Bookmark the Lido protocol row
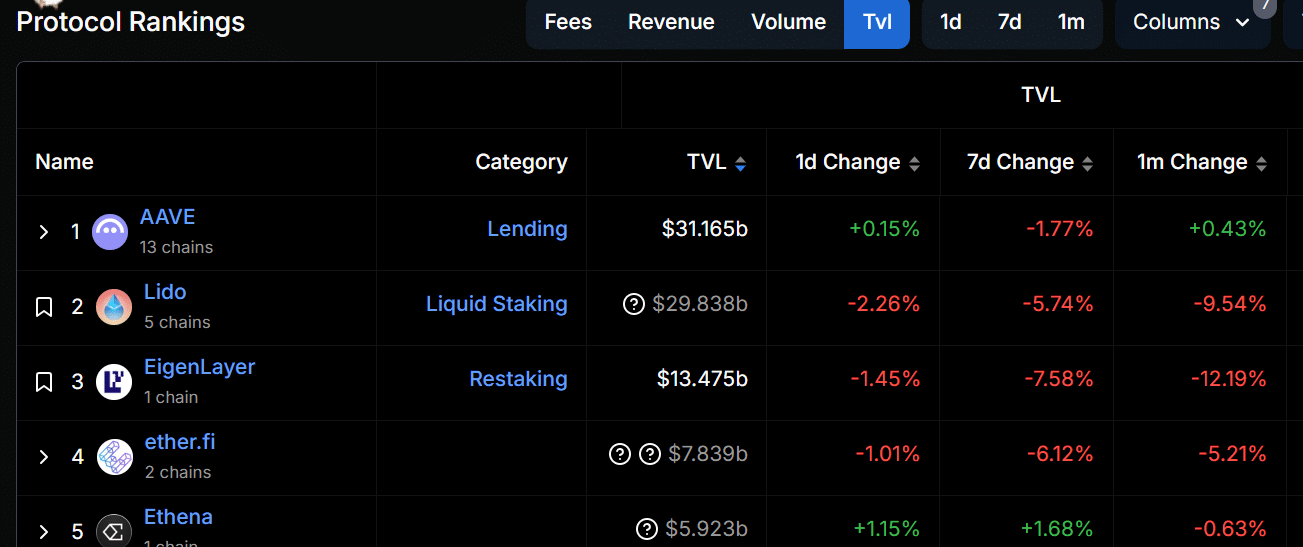1303x547 pixels. (44, 307)
